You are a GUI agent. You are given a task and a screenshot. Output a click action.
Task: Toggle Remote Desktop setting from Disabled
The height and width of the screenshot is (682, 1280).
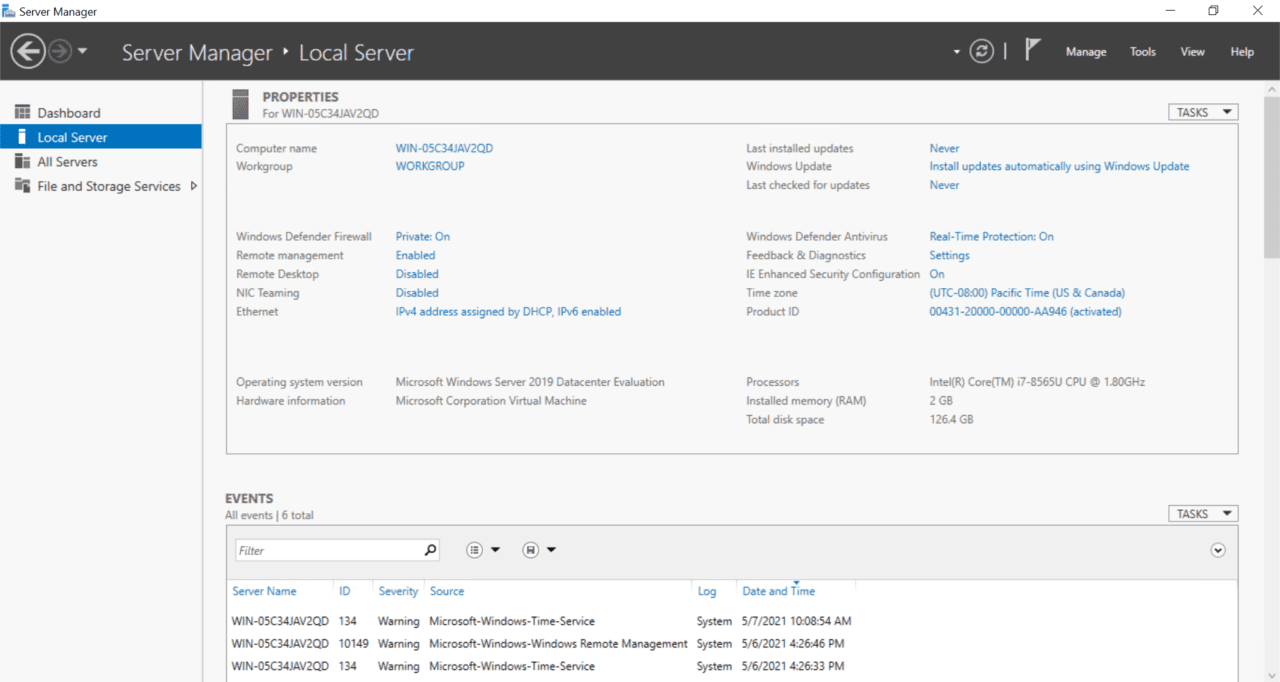(x=417, y=273)
